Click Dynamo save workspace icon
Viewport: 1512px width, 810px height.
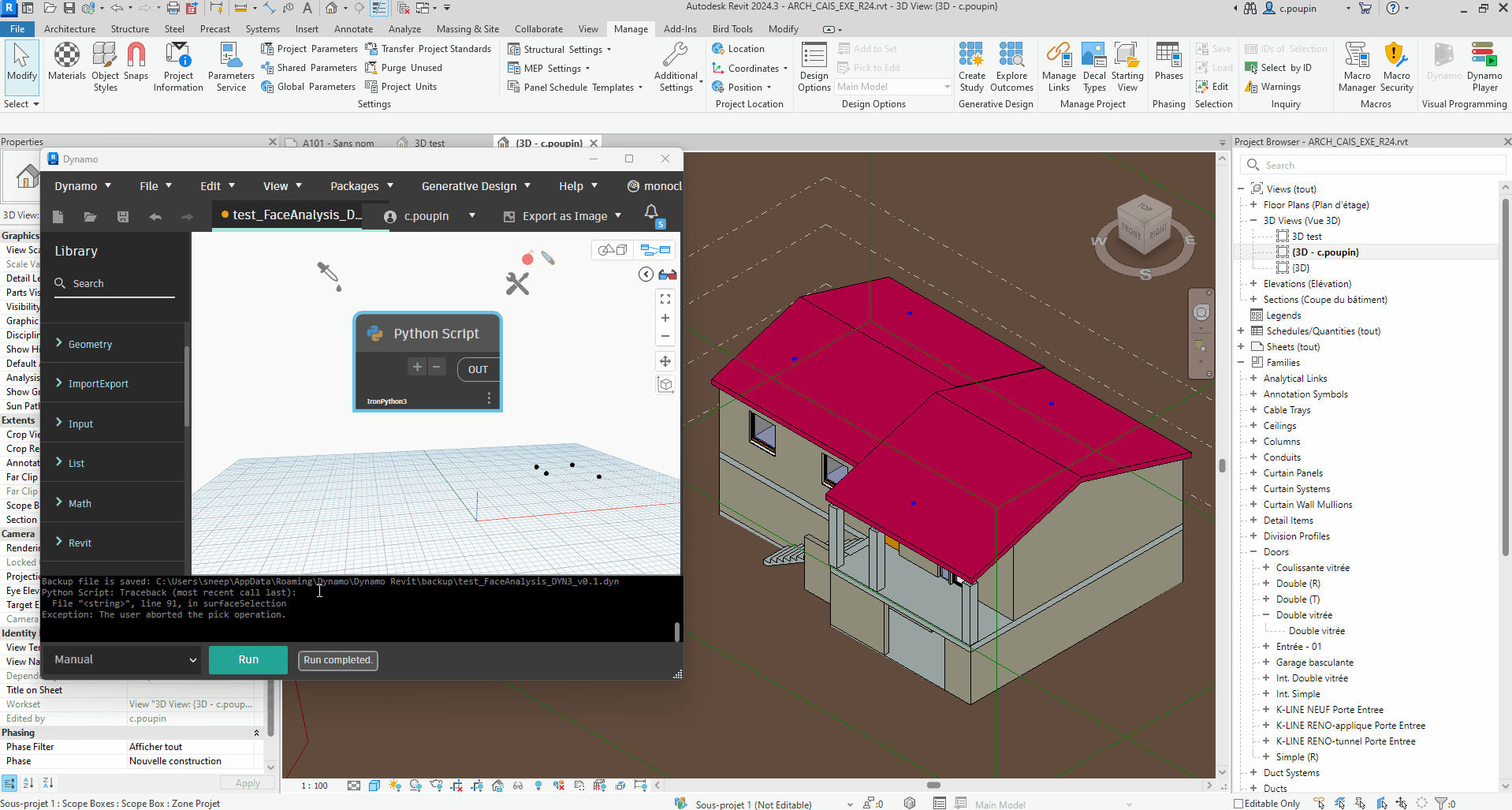coord(123,217)
